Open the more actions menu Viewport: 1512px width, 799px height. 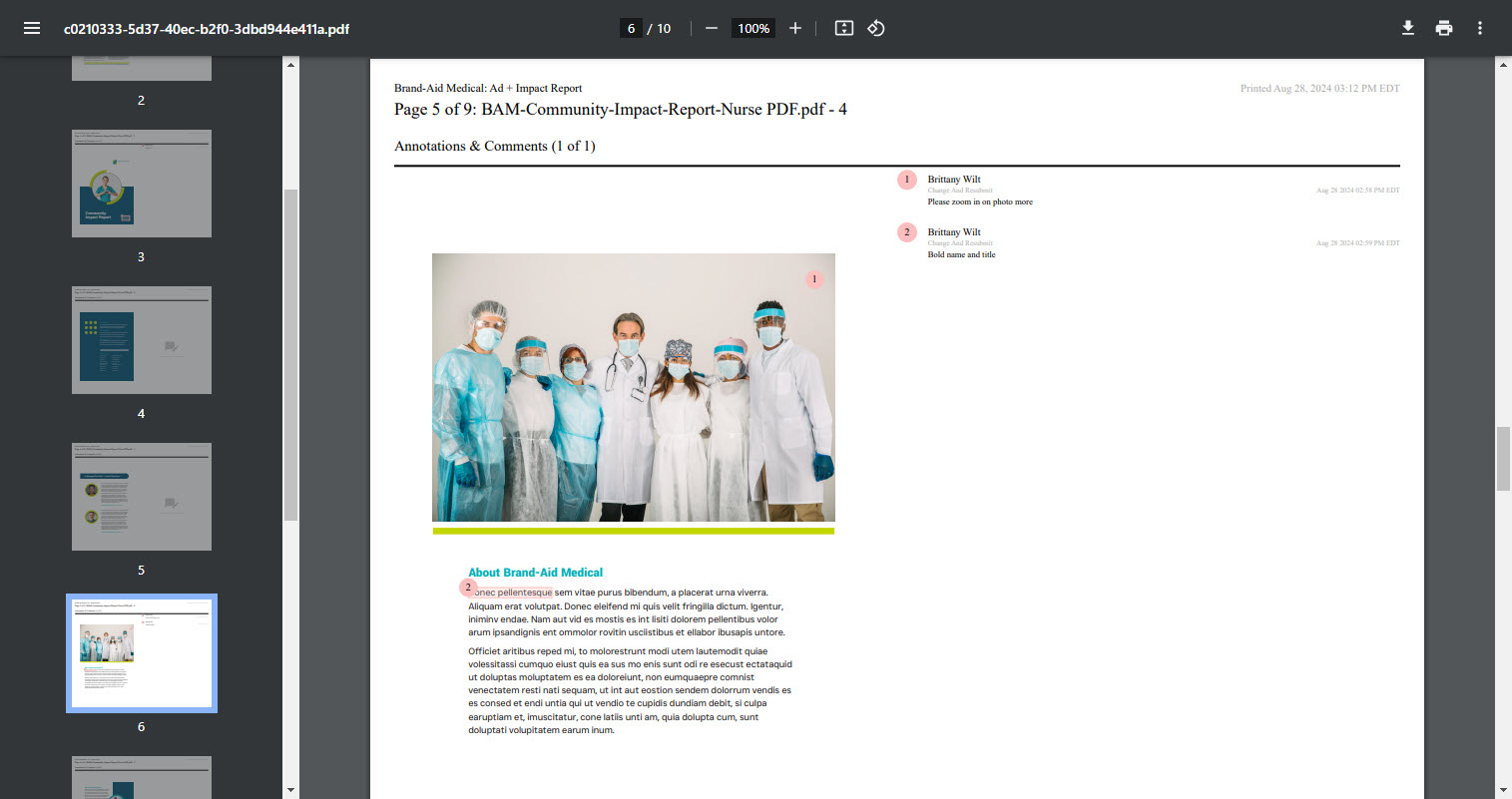(1480, 28)
